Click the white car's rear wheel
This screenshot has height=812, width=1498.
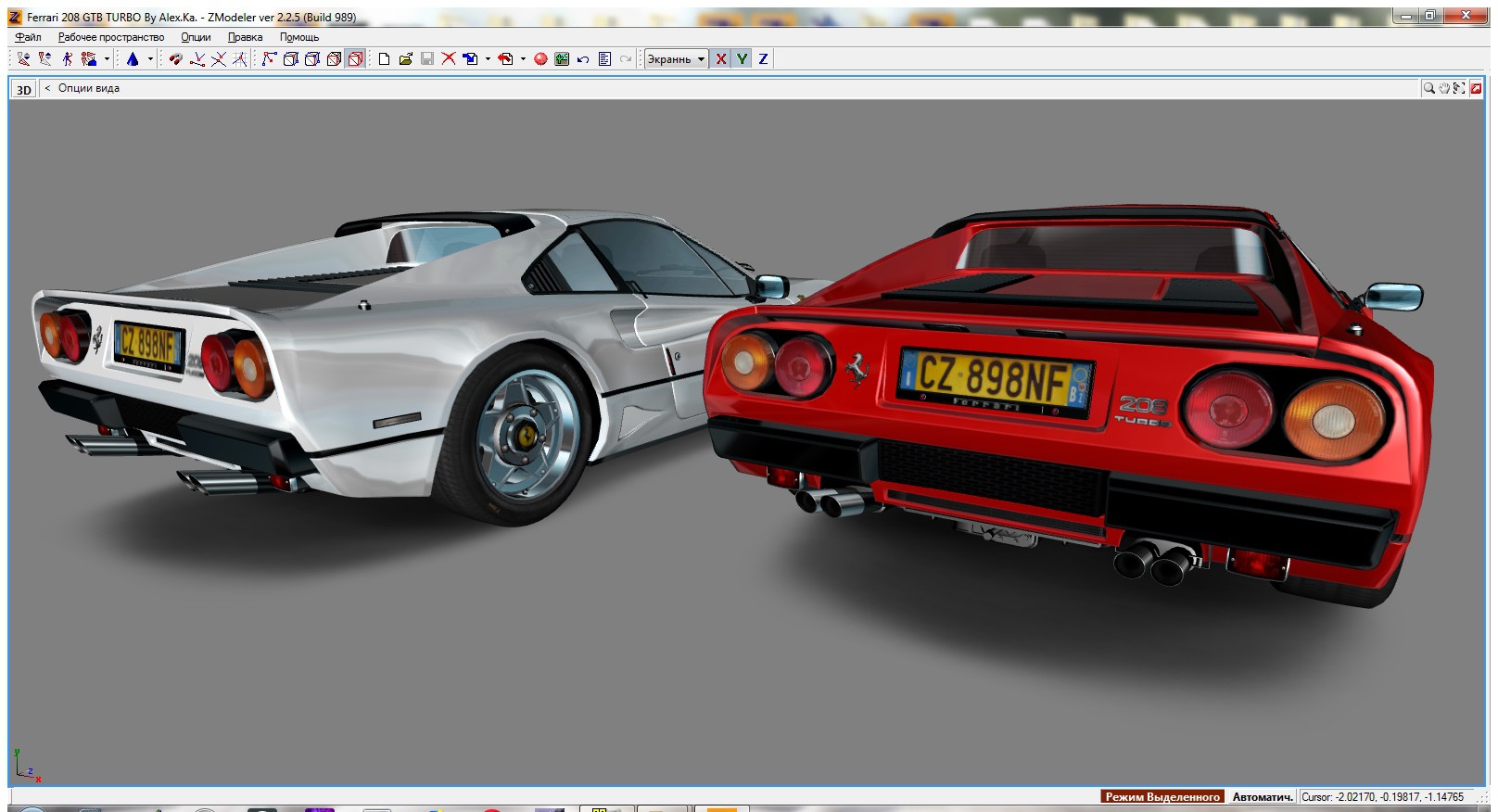point(520,433)
